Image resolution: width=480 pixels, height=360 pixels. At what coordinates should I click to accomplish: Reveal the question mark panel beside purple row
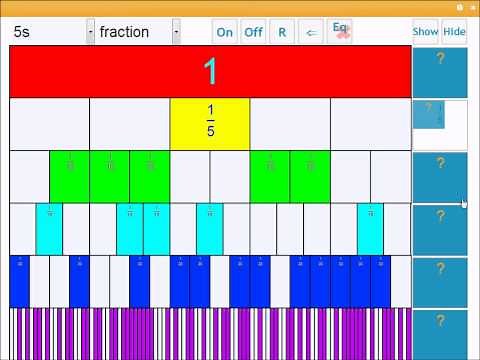(440, 335)
